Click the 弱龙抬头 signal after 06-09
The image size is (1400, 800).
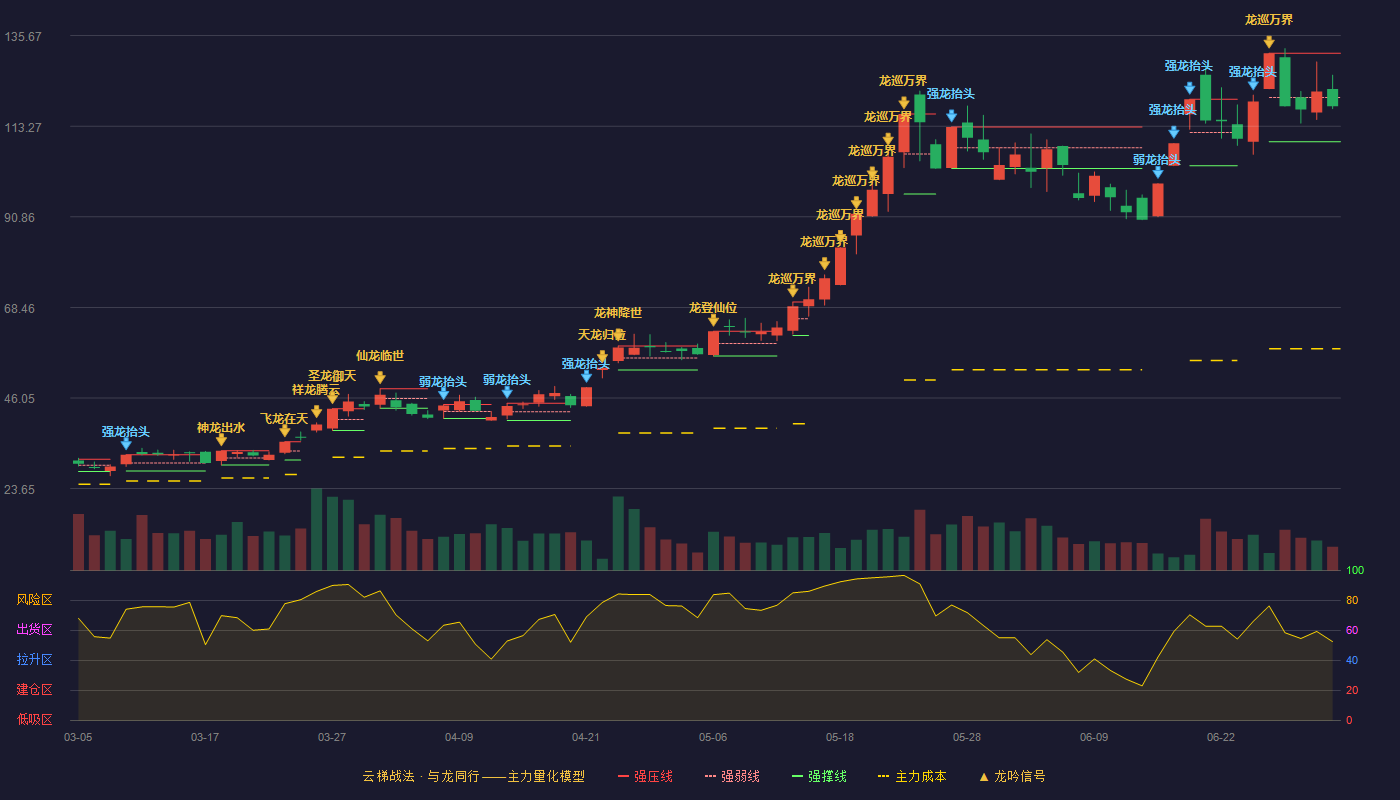tap(1158, 172)
